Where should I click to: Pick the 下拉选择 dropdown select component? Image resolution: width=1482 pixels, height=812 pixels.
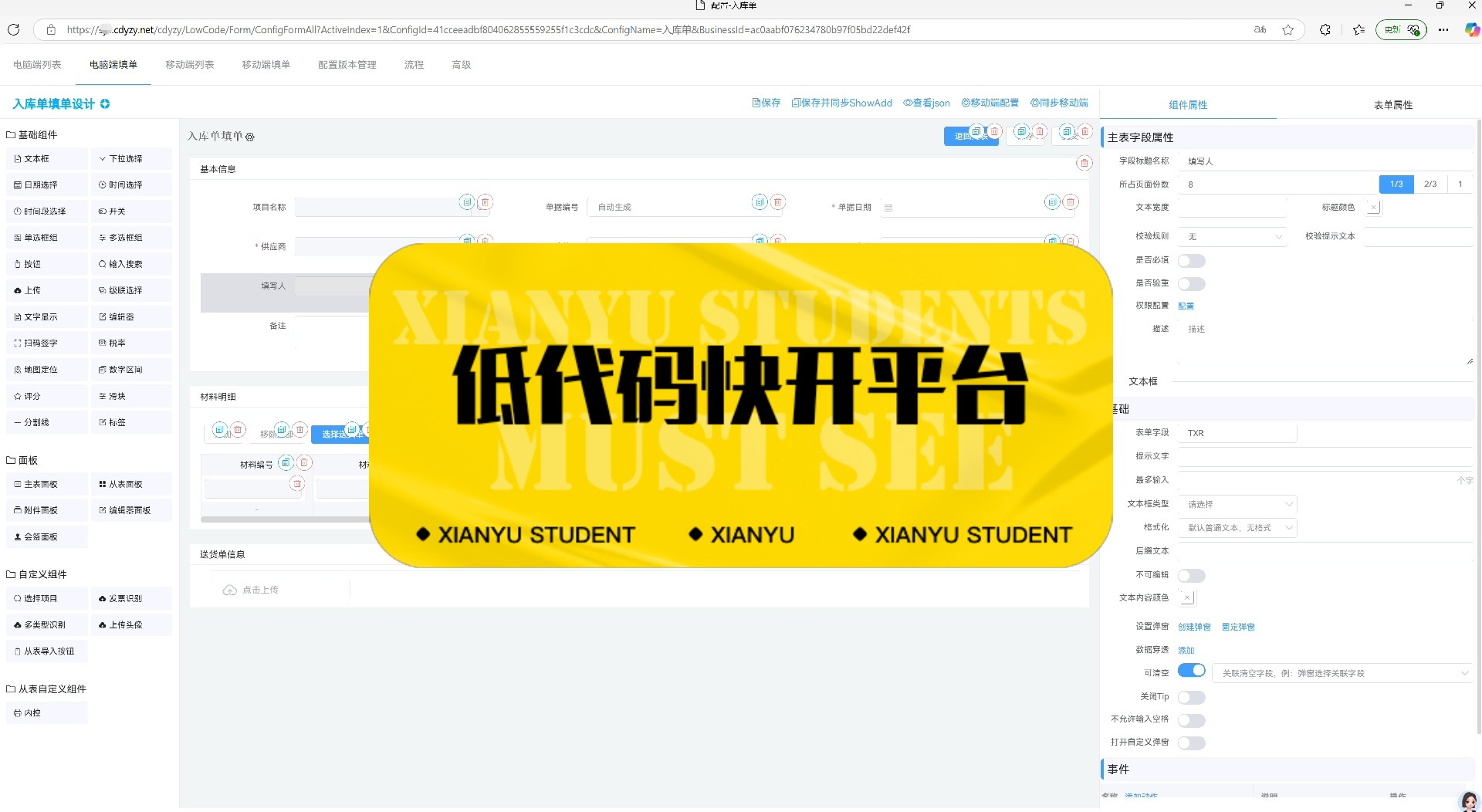point(131,159)
